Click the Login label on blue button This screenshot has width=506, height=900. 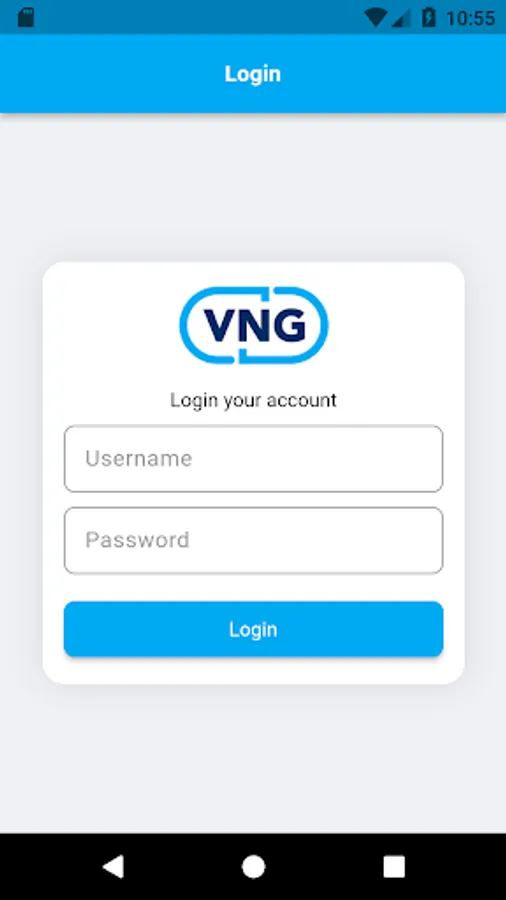click(x=253, y=630)
